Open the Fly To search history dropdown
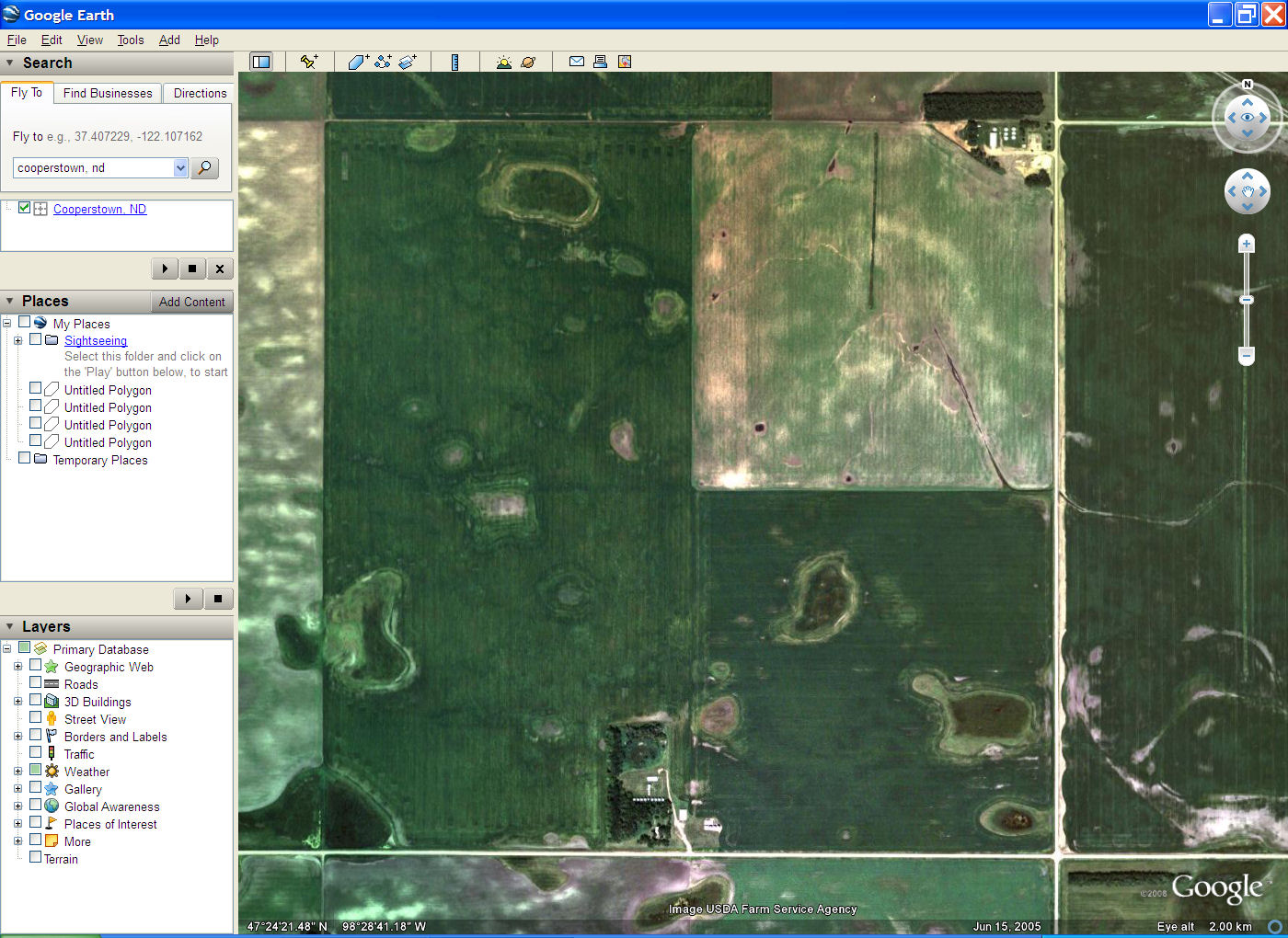This screenshot has height=938, width=1288. pyautogui.click(x=180, y=167)
